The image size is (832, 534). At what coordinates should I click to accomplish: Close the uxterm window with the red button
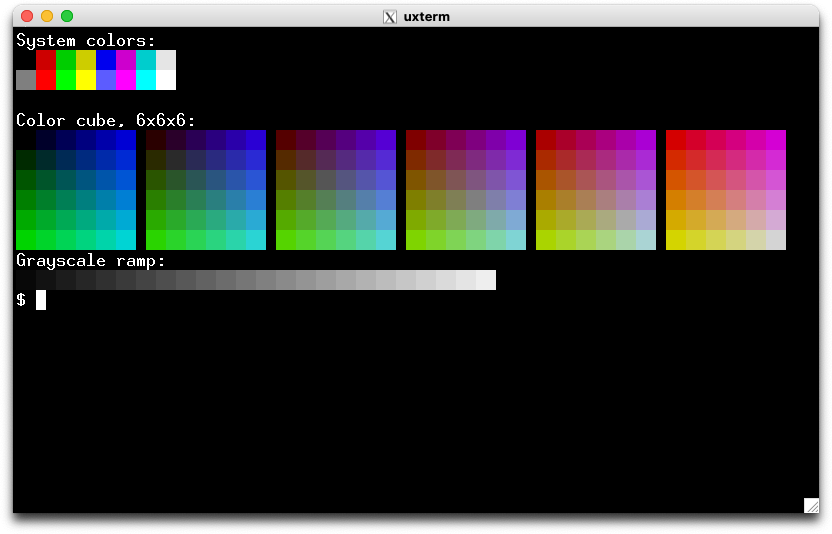pos(27,16)
